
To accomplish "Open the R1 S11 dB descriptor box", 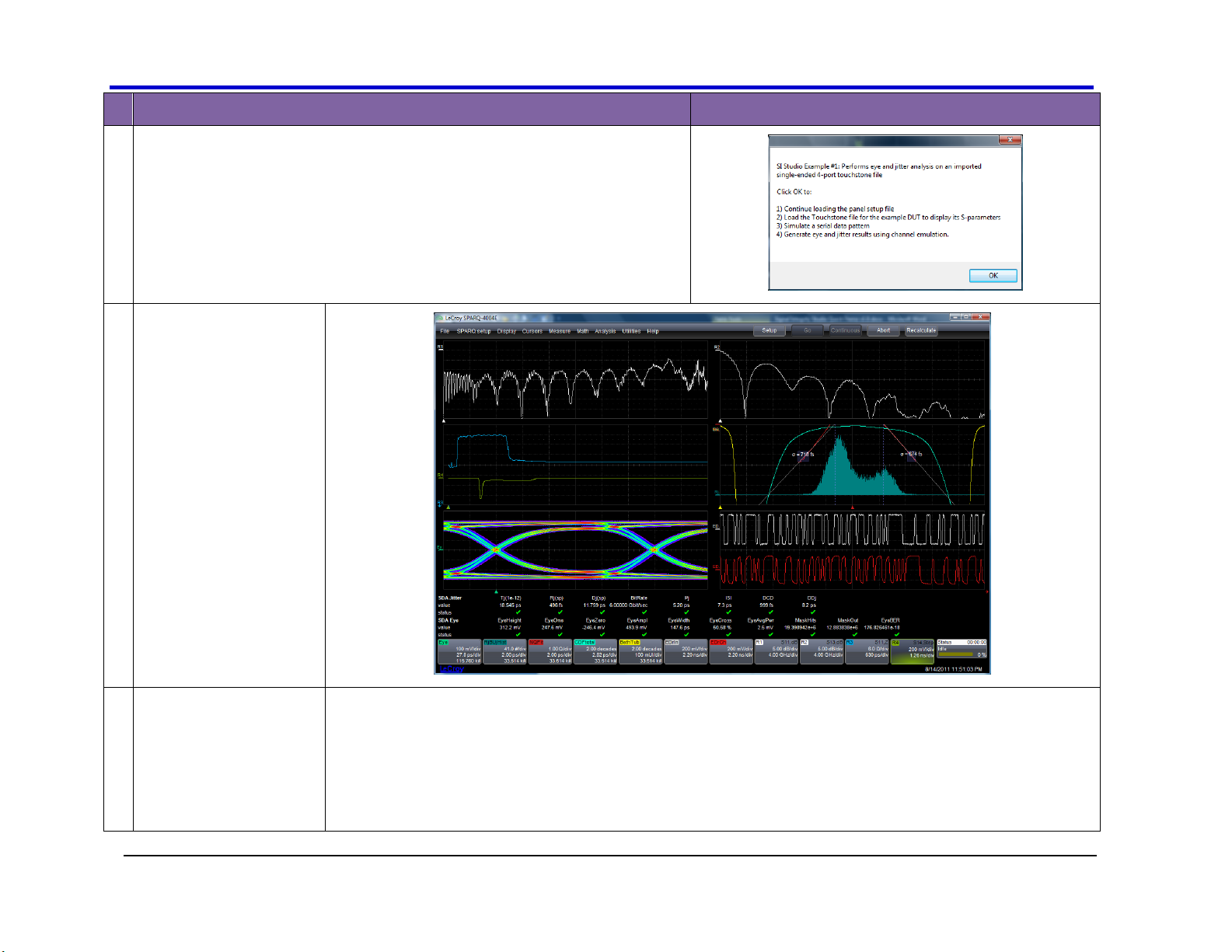I will [777, 652].
